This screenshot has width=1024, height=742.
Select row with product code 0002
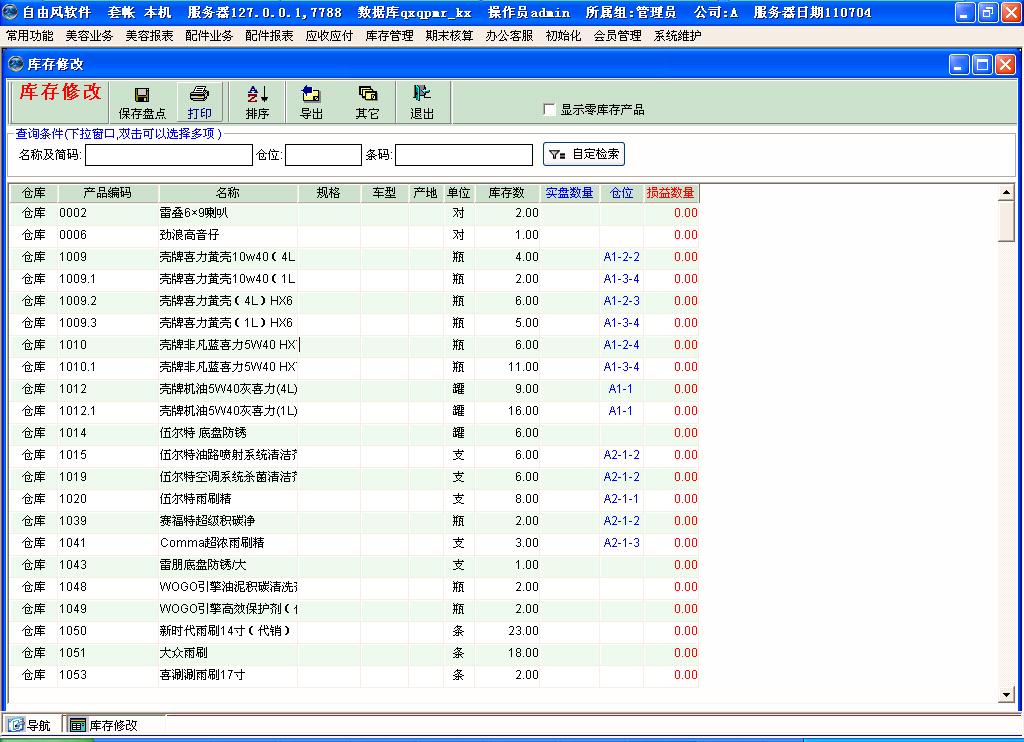(354, 213)
